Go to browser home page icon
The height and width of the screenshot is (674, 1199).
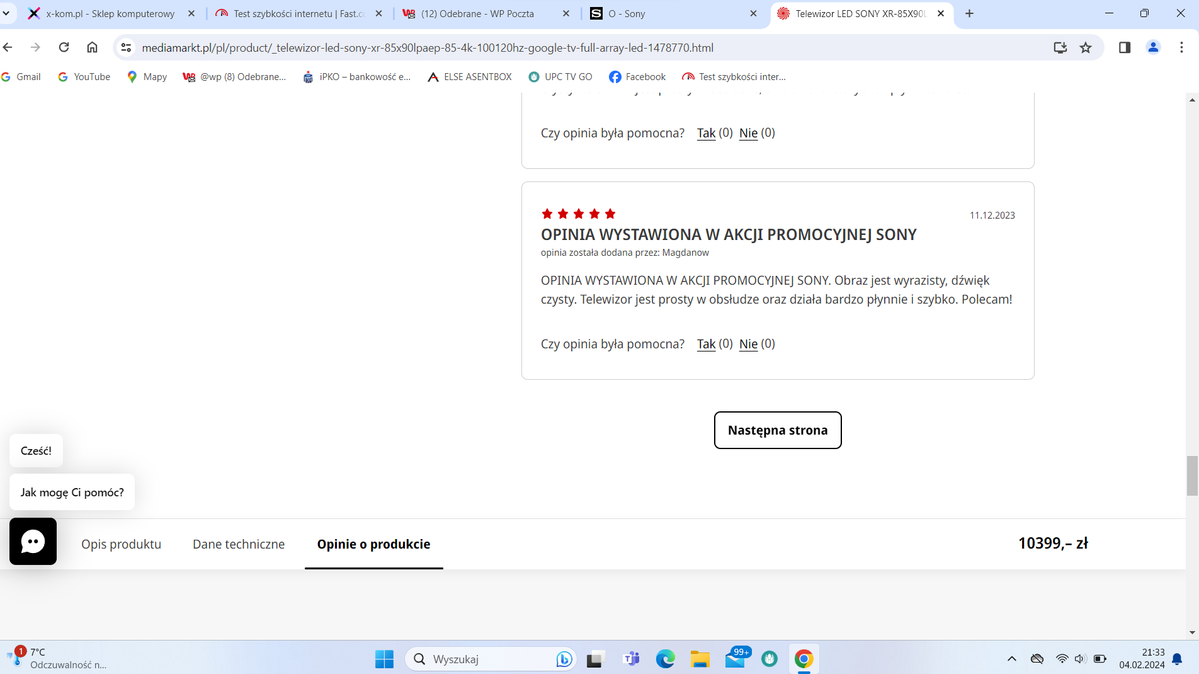pyautogui.click(x=92, y=48)
